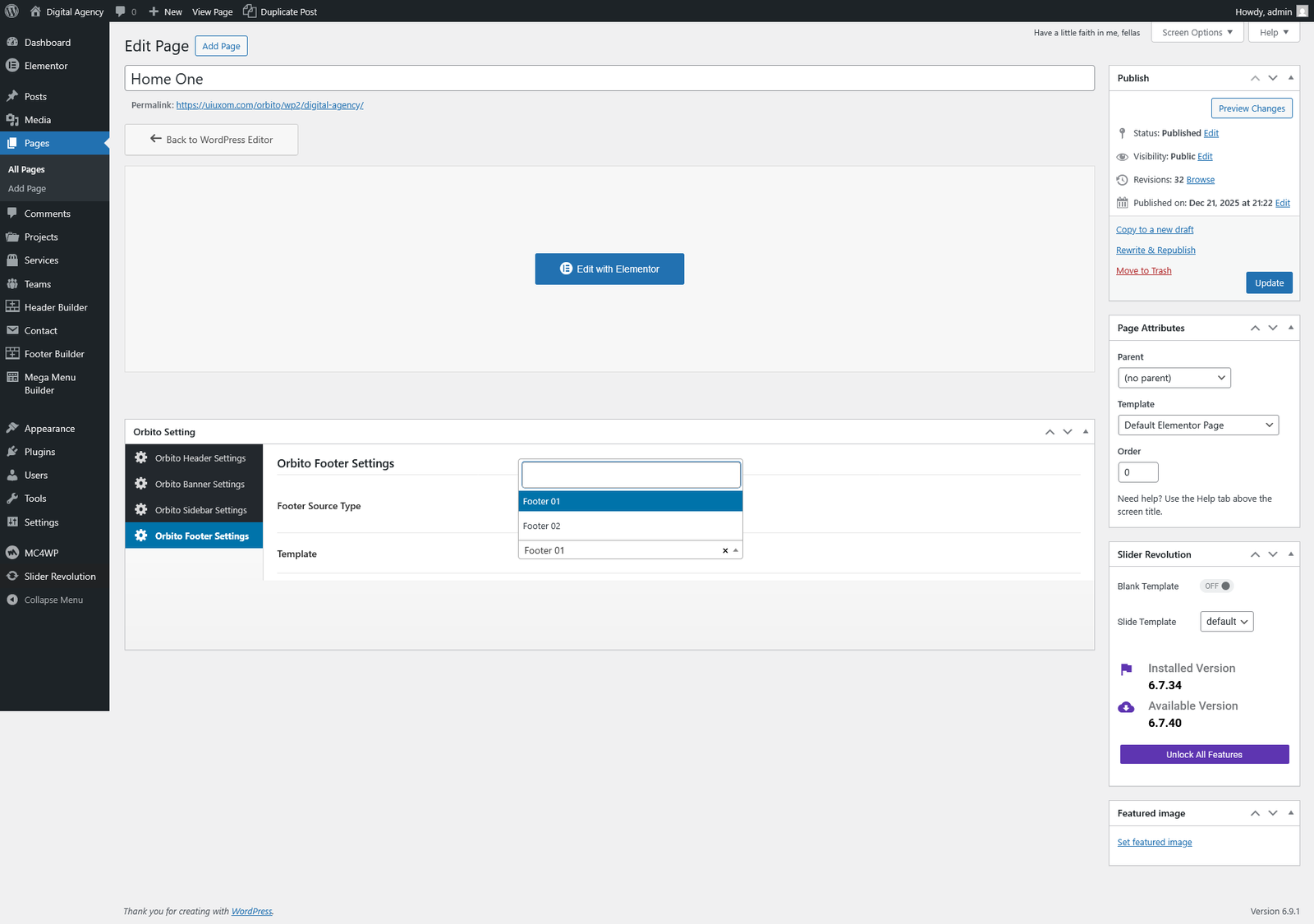Expand the Screen Options dropdown
The height and width of the screenshot is (924, 1314).
click(x=1197, y=33)
